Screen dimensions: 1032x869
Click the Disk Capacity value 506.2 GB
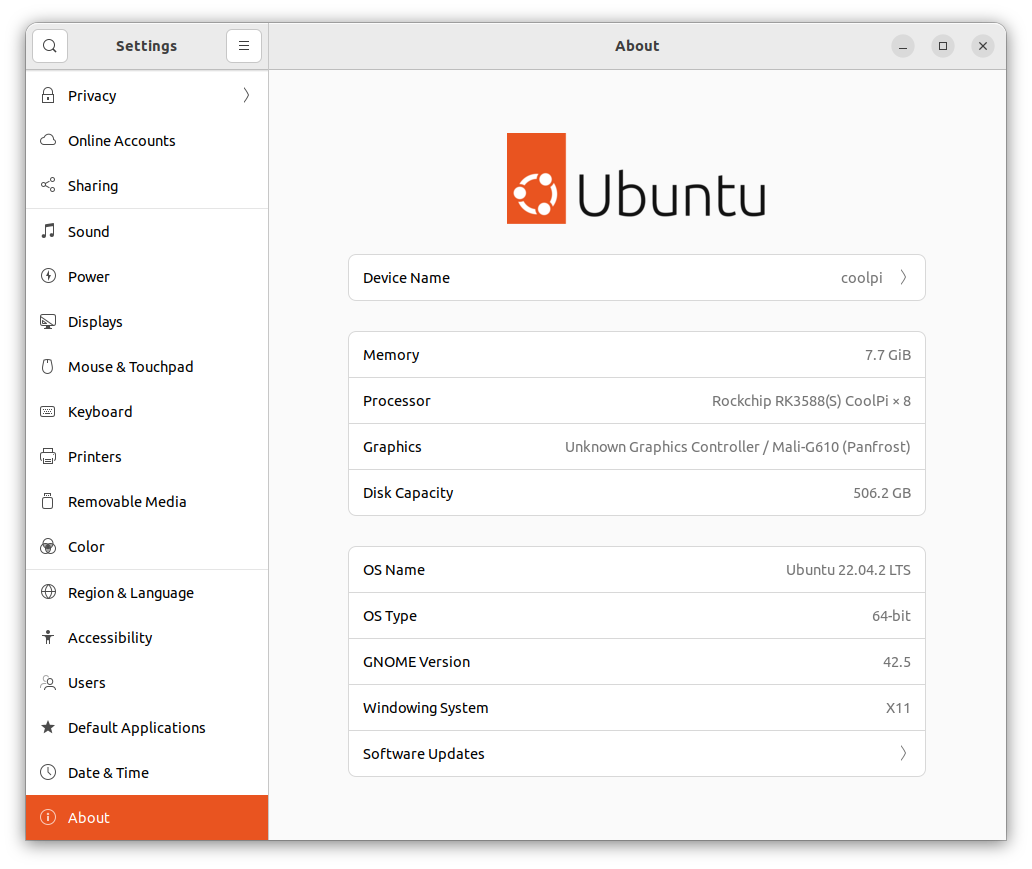tap(882, 493)
